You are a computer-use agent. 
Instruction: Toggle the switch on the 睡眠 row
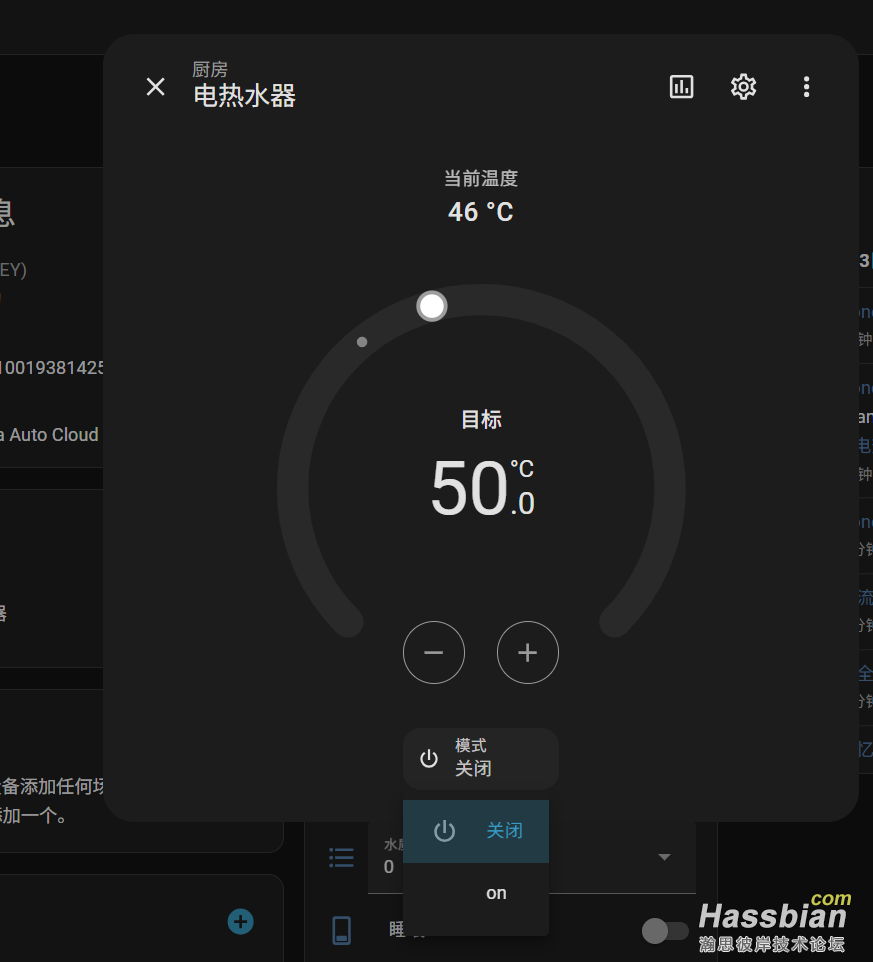tap(666, 931)
